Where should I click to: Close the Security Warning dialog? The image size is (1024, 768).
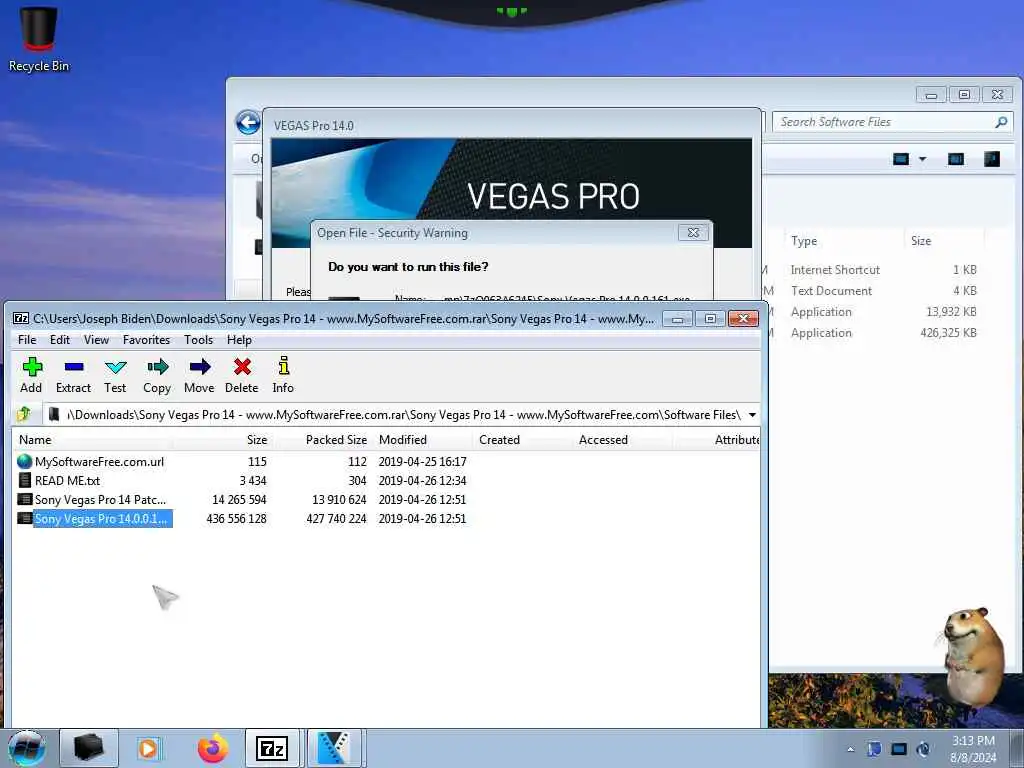693,232
